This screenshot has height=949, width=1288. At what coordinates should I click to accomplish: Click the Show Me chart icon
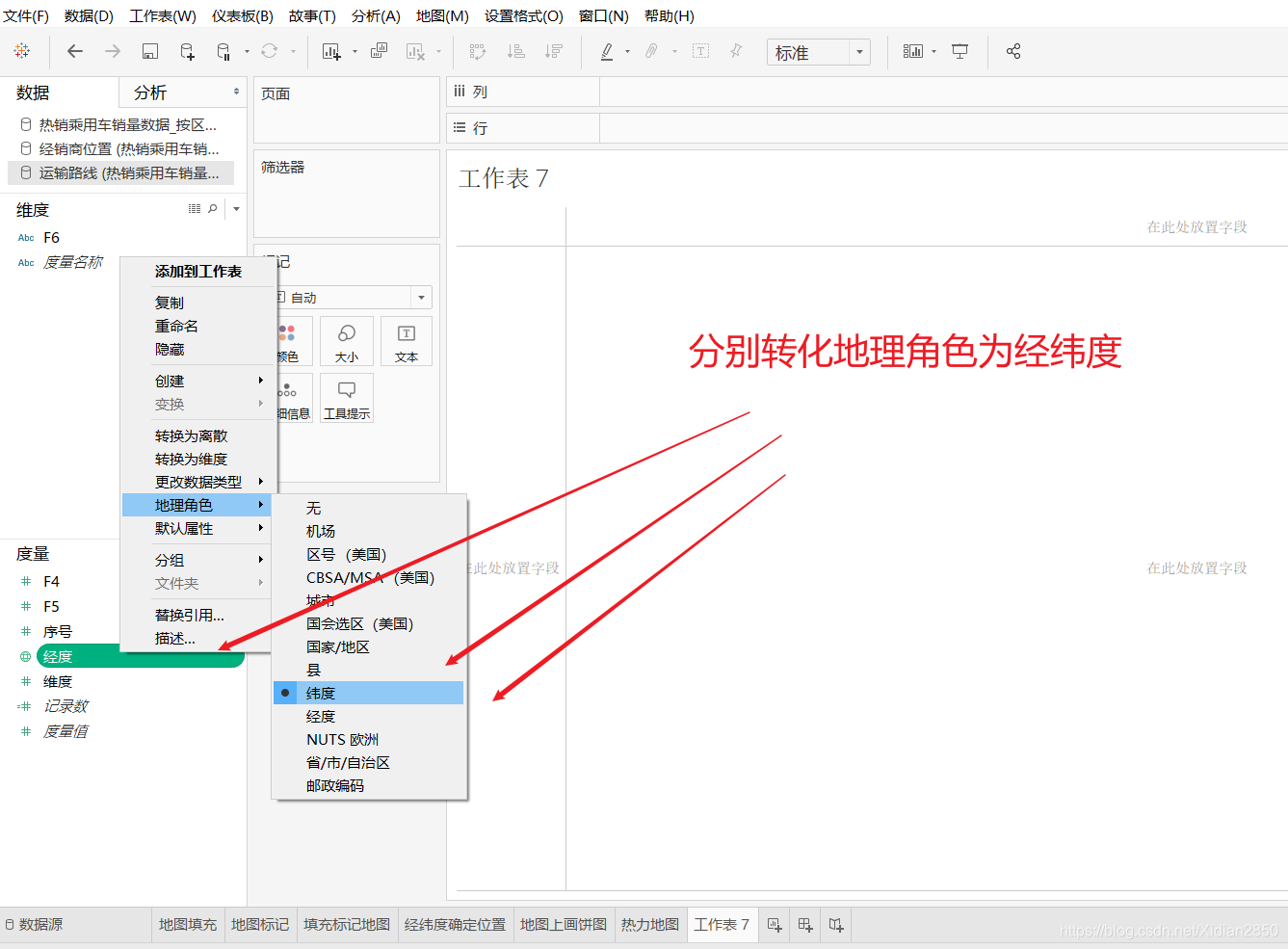point(913,51)
